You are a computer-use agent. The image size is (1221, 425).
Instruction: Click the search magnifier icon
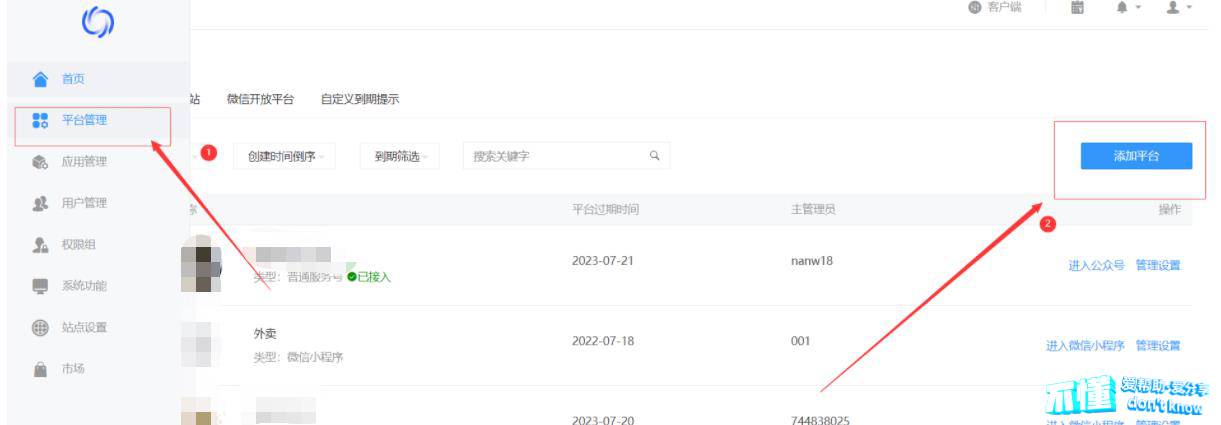pos(654,156)
